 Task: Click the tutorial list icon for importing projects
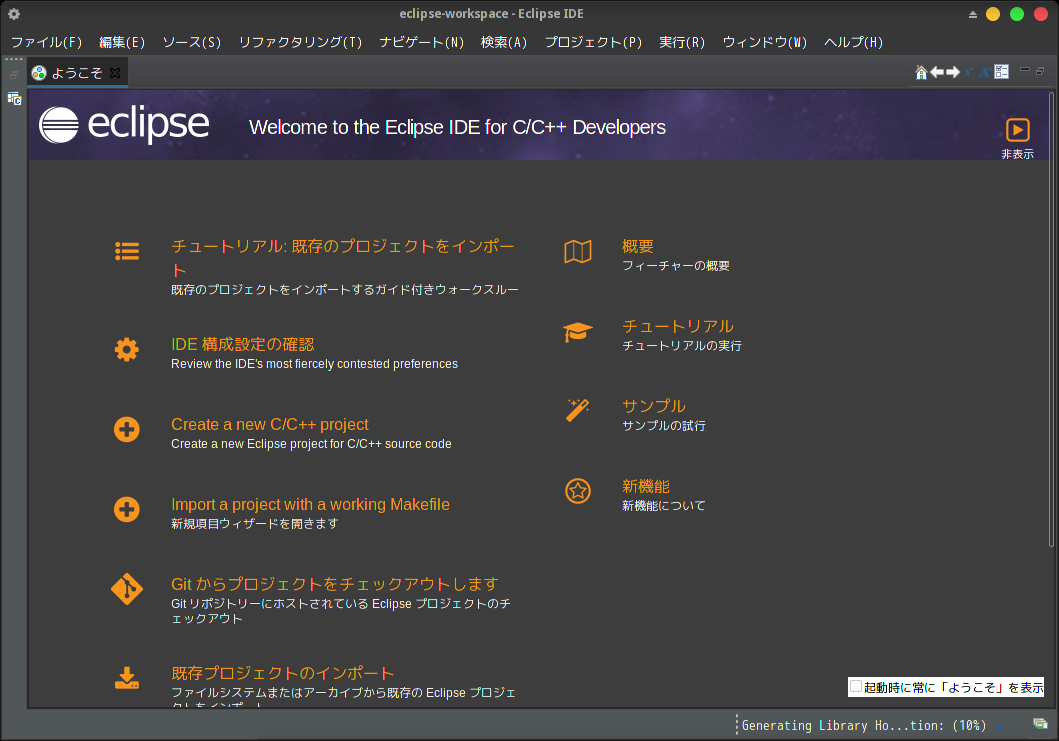click(x=127, y=251)
